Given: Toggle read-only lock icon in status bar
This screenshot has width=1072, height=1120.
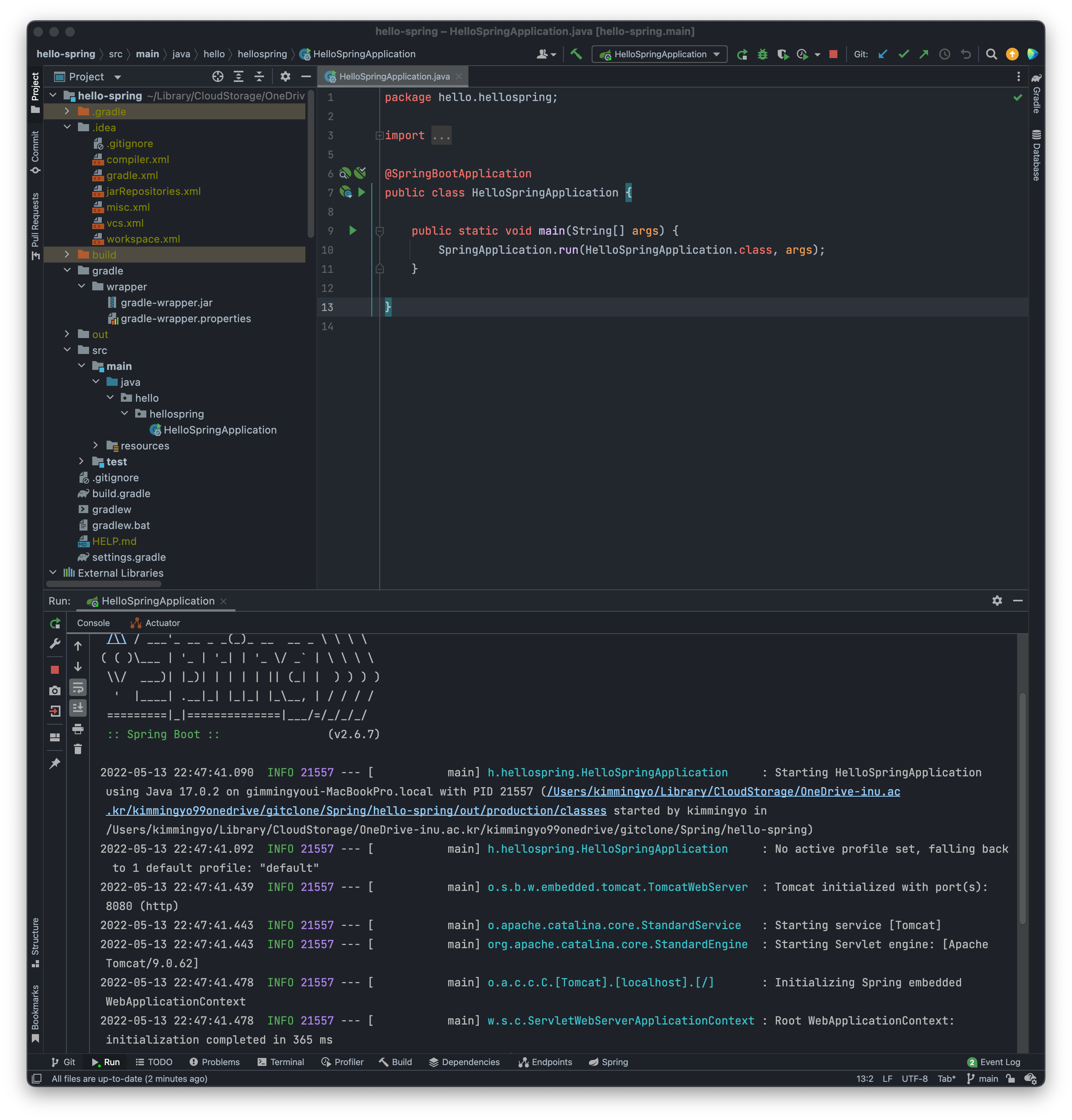Looking at the screenshot, I should (1011, 1078).
